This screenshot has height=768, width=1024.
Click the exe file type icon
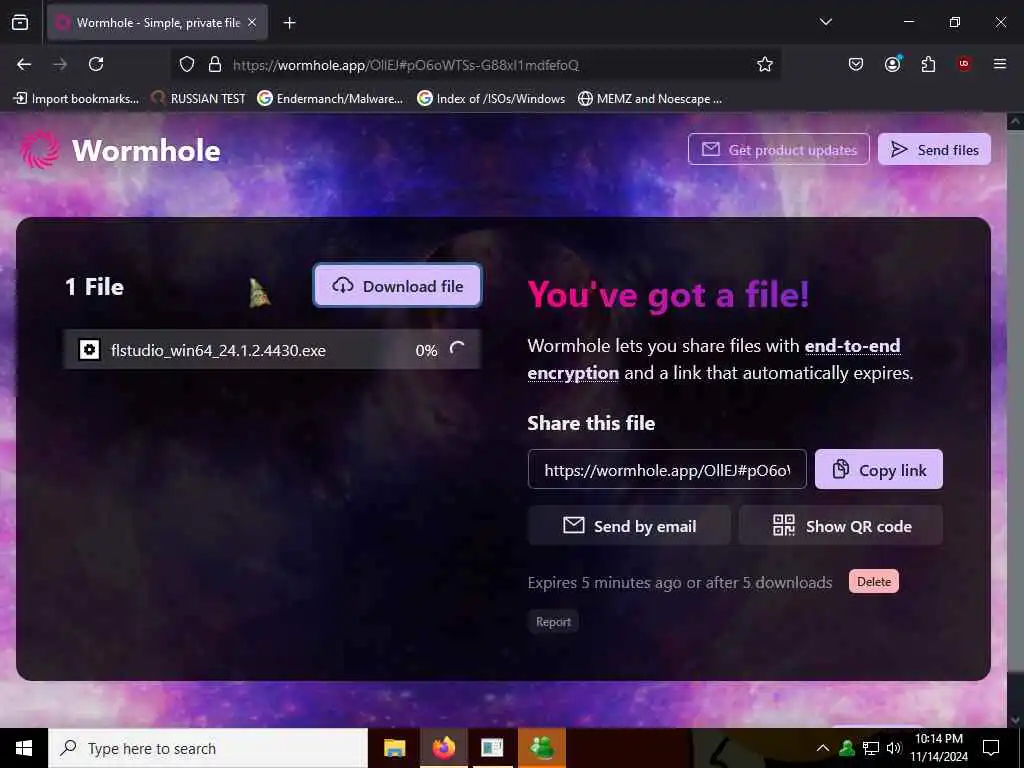[x=89, y=349]
